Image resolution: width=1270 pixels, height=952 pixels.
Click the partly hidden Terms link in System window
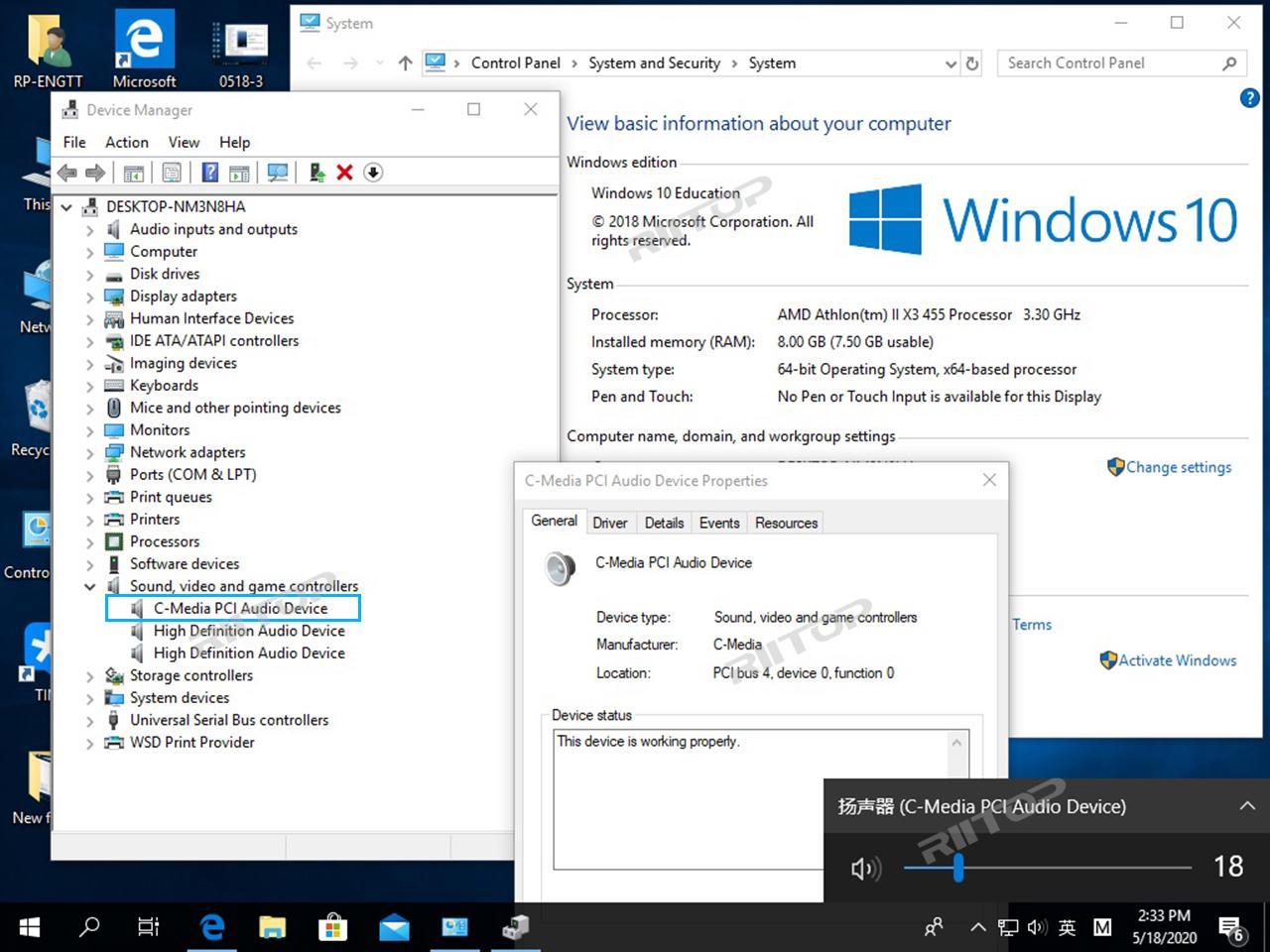pyautogui.click(x=1032, y=625)
